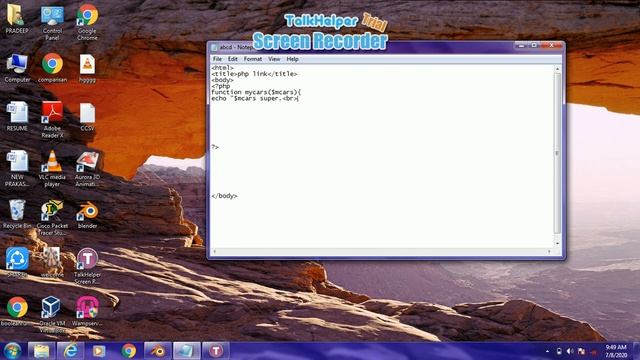Image resolution: width=640 pixels, height=360 pixels.
Task: Switch to TalkHelper in the taskbar
Action: click(x=216, y=351)
